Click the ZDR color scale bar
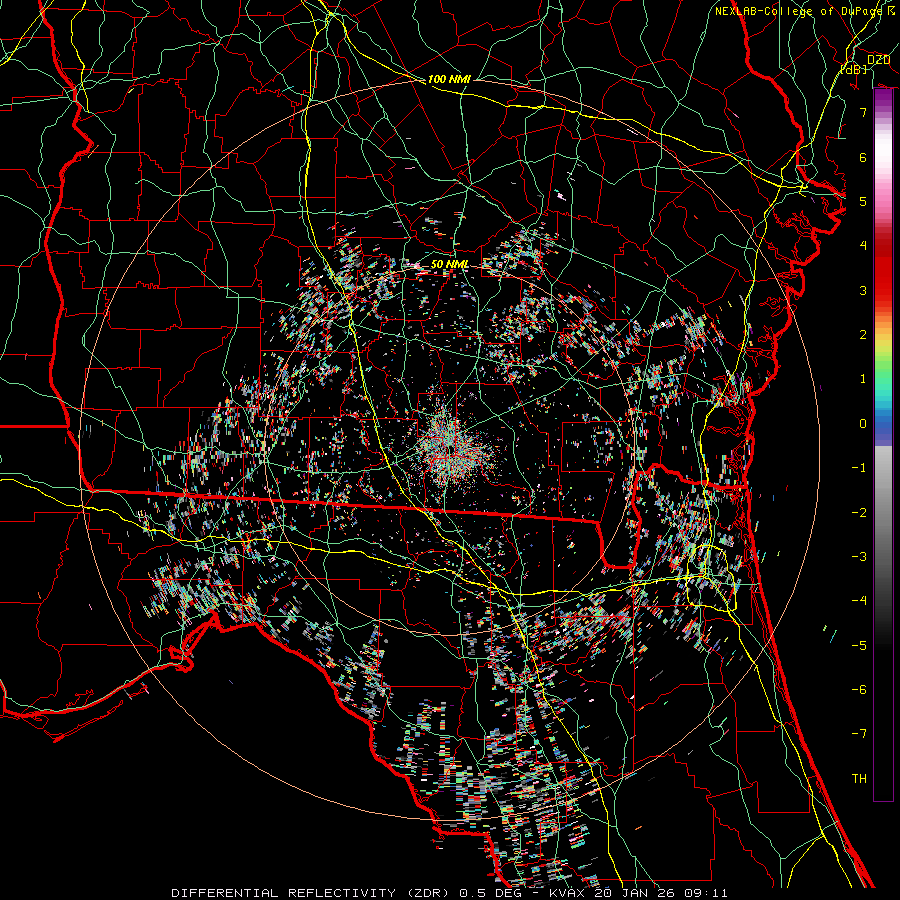 [x=883, y=445]
